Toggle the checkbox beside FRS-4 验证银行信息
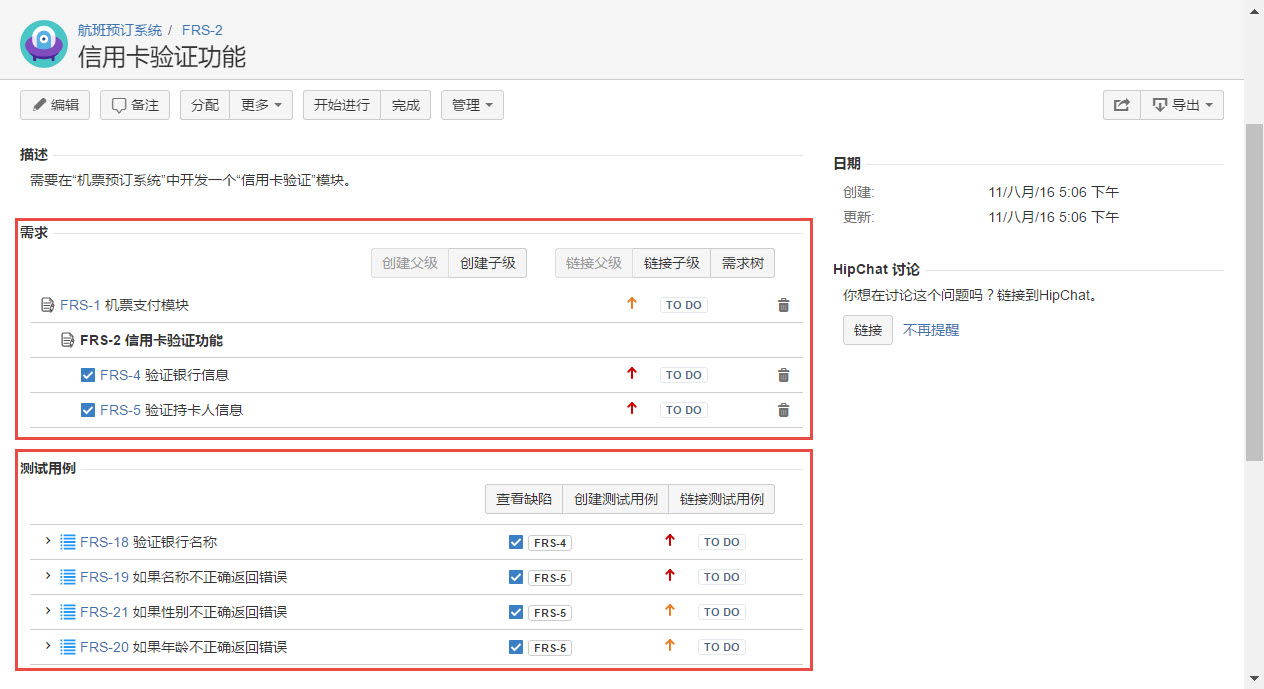1264x689 pixels. [x=88, y=375]
